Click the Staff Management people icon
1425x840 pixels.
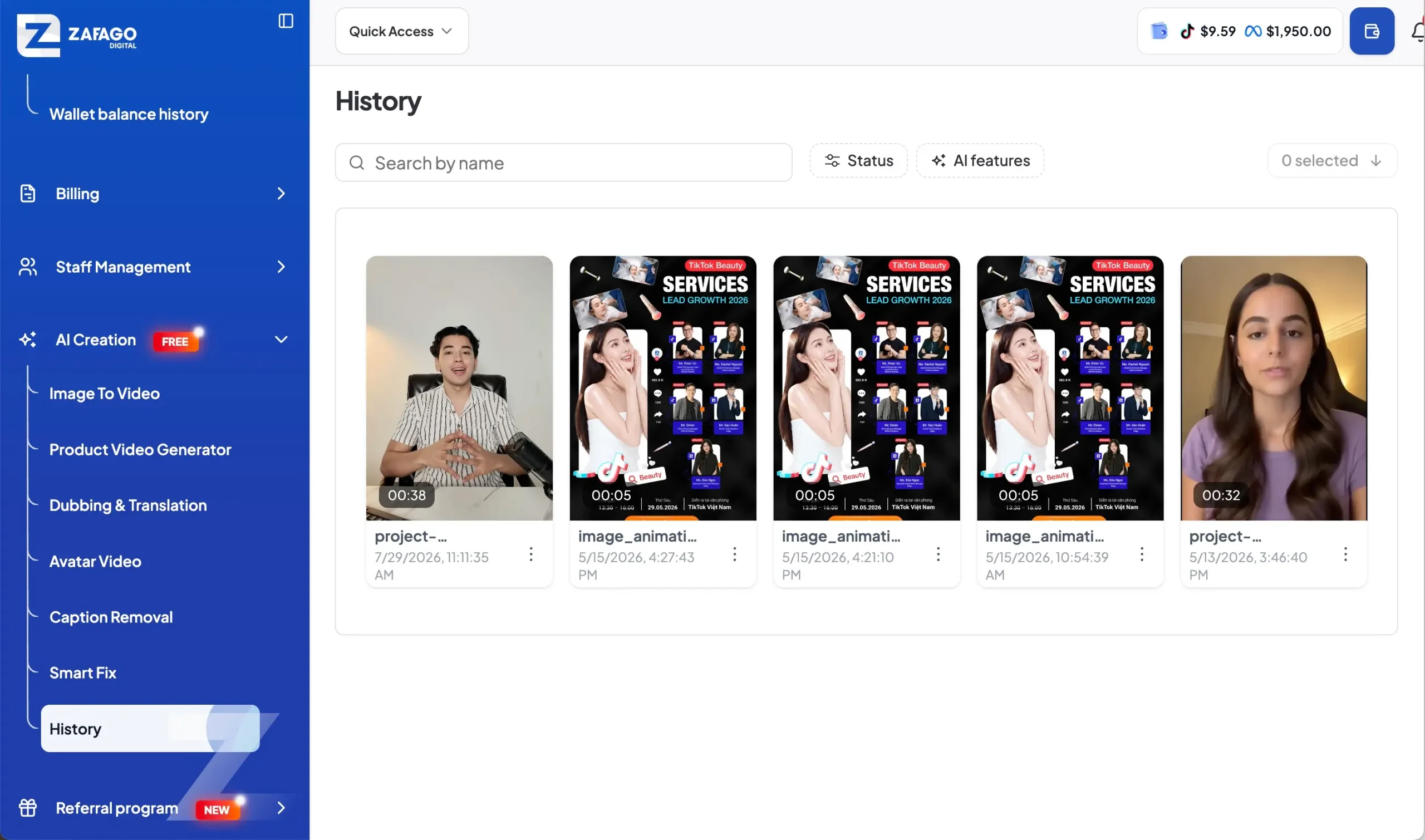tap(28, 267)
